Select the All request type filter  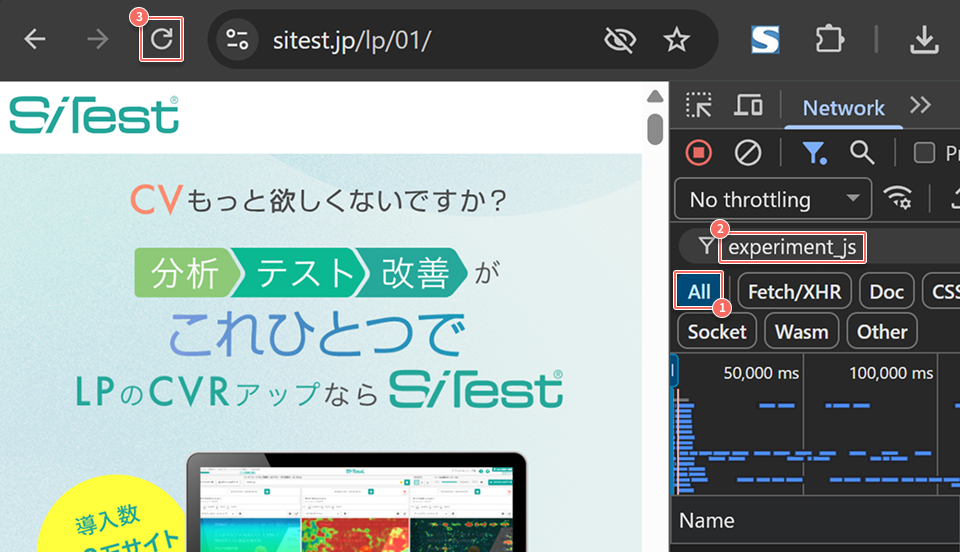click(699, 291)
